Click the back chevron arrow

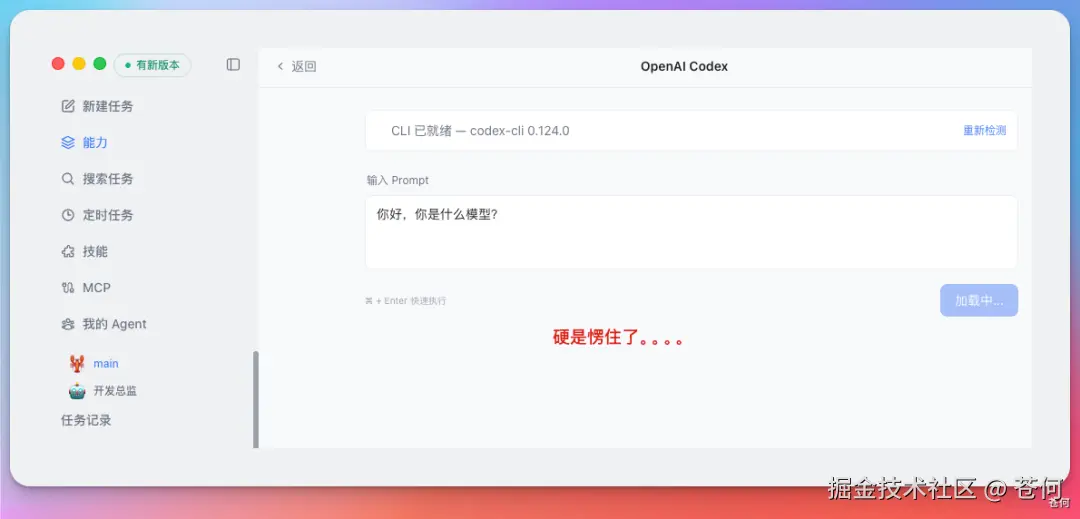coord(280,66)
